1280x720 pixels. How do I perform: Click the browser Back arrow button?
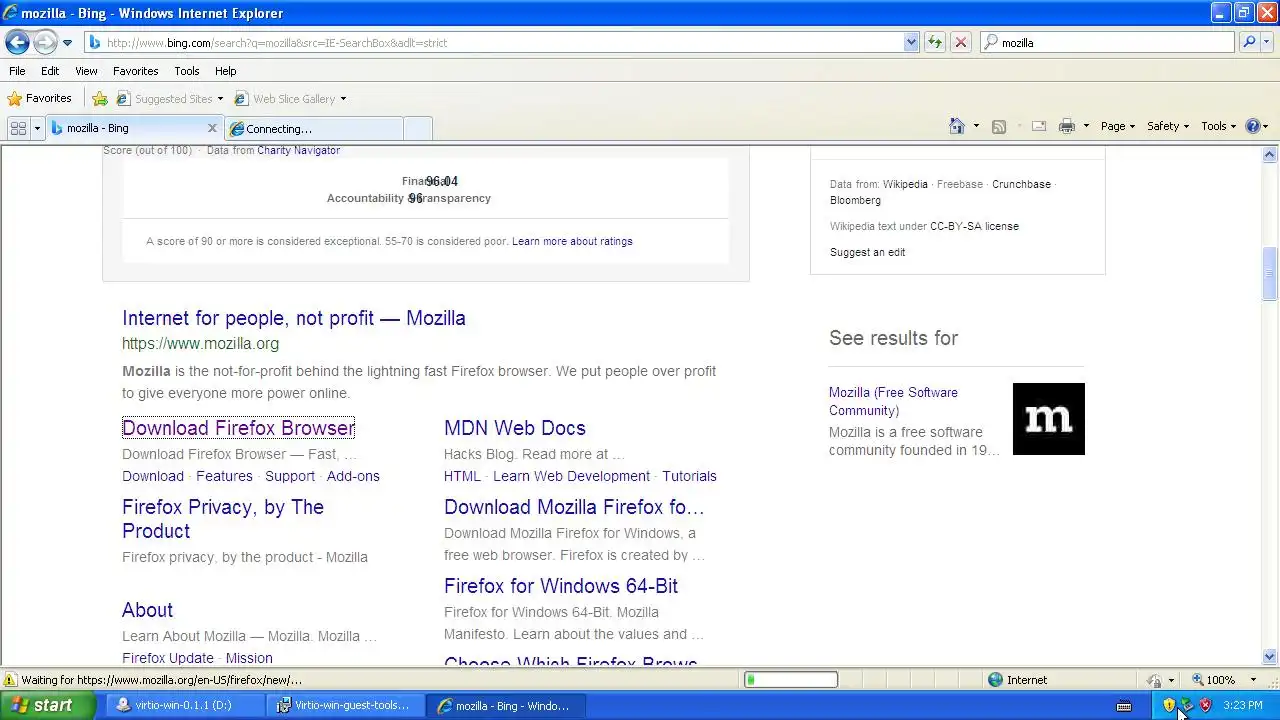coord(17,42)
